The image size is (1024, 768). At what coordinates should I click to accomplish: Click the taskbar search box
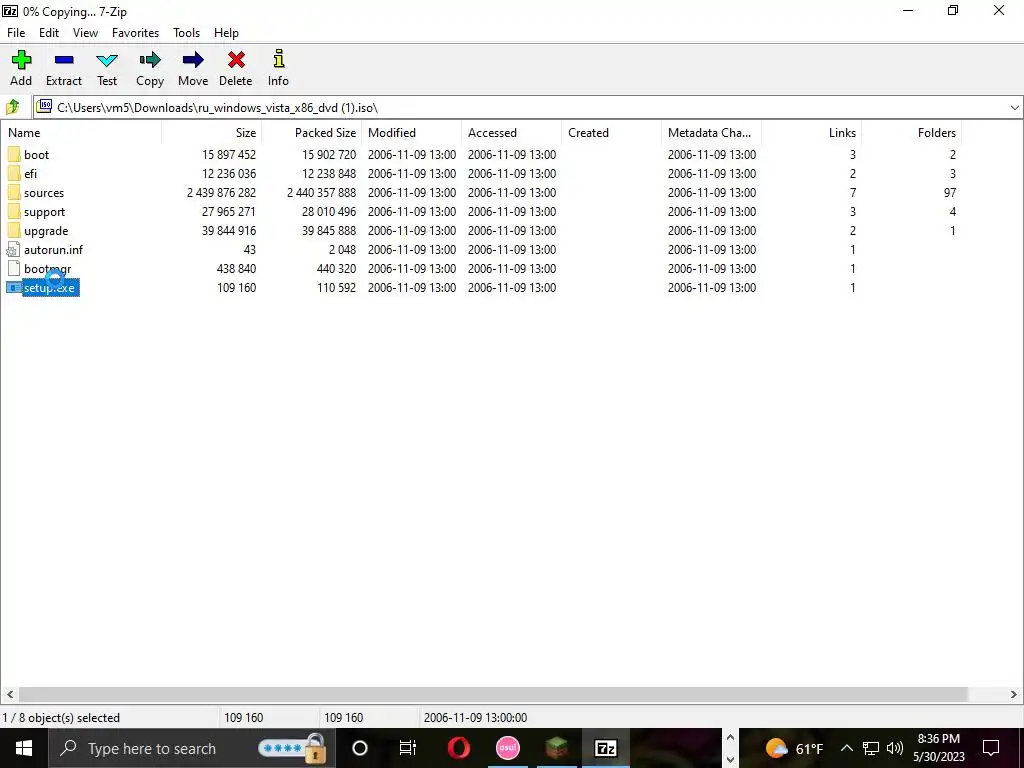coord(191,748)
